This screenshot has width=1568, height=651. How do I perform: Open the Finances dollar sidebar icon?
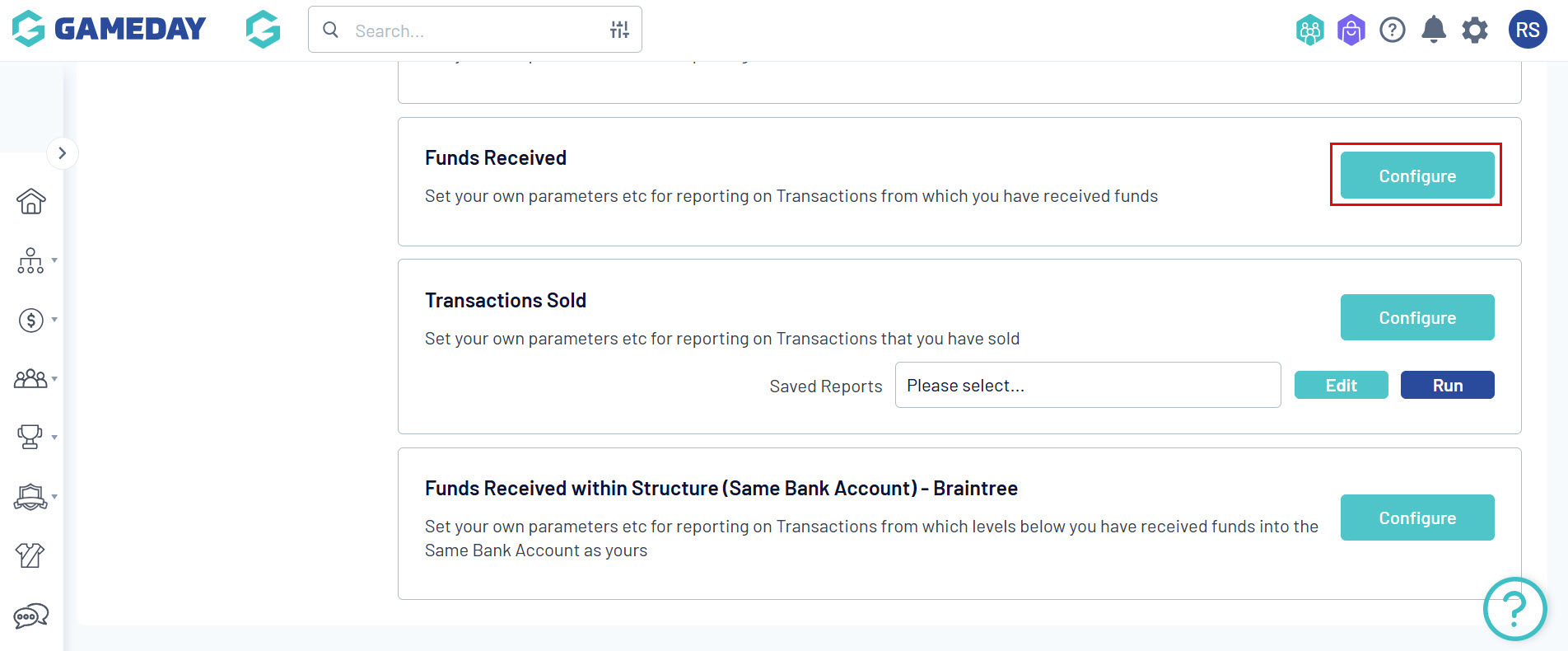tap(30, 320)
